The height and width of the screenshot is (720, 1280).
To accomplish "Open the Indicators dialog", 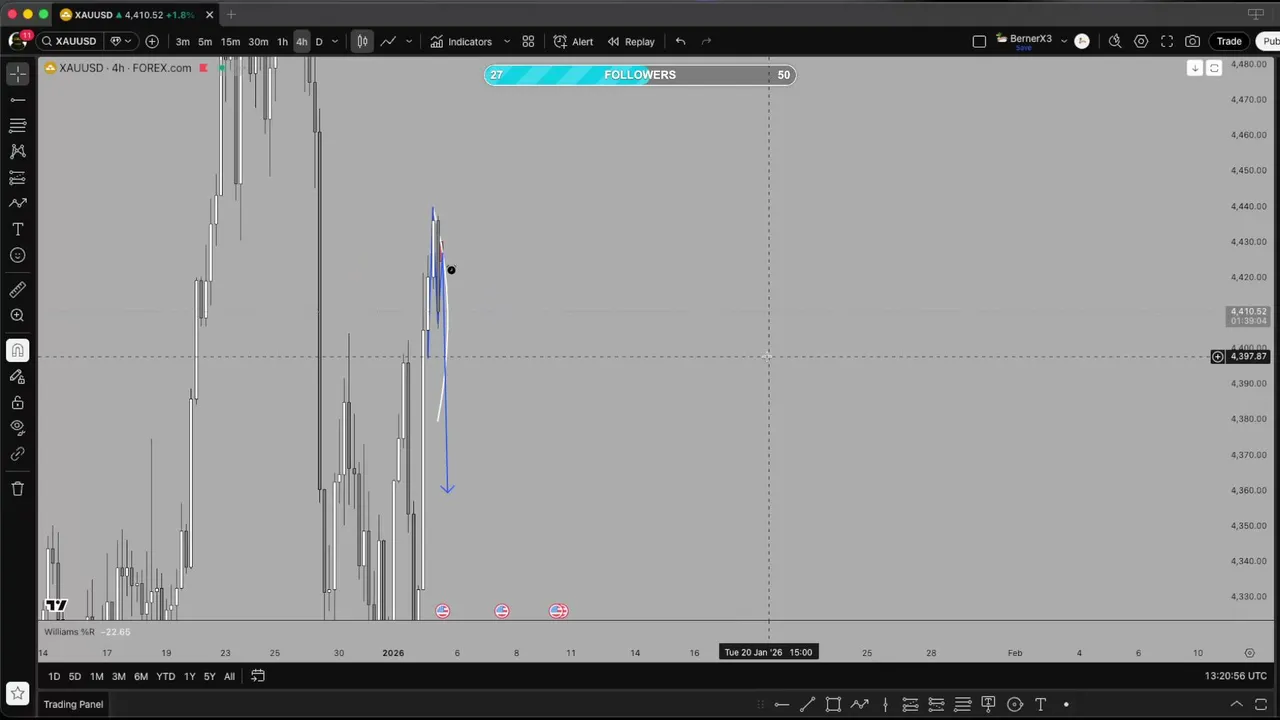I will point(461,41).
